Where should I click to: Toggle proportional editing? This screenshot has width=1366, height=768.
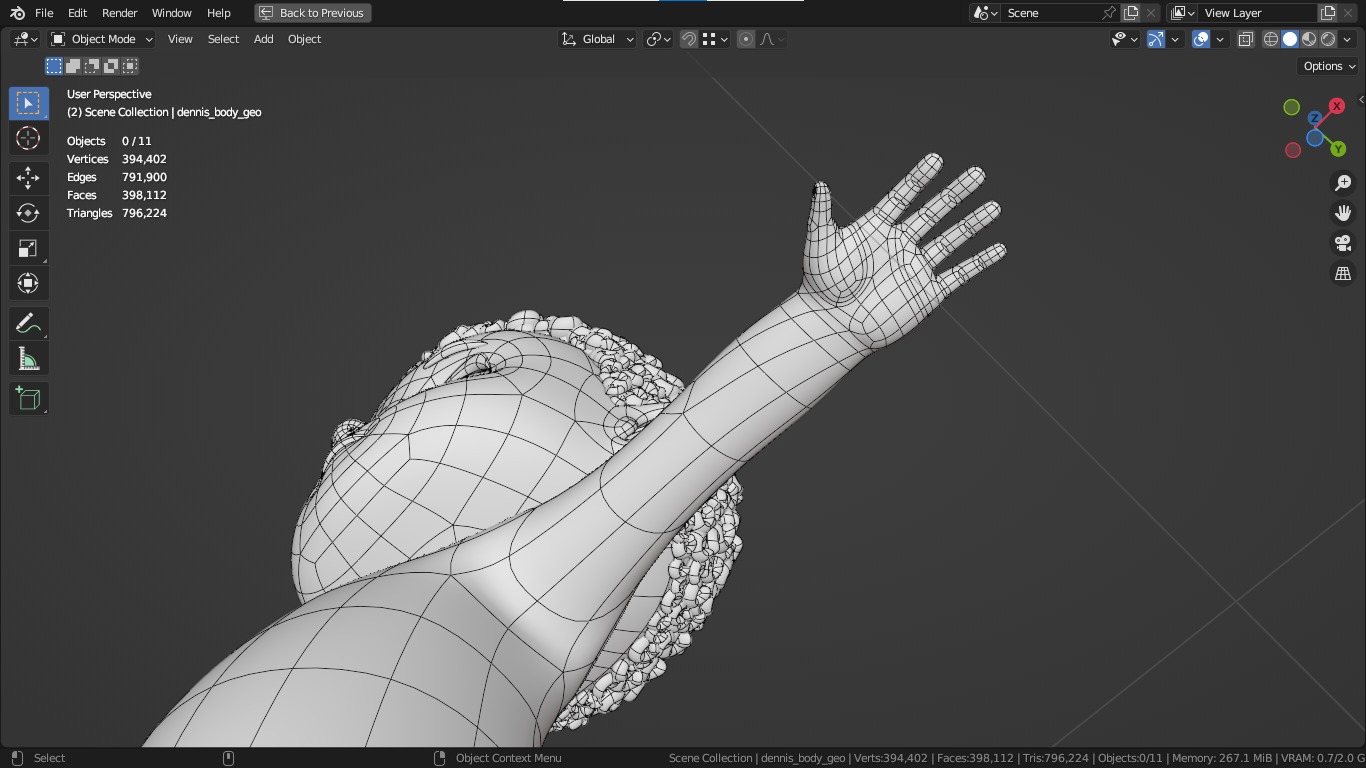click(x=746, y=39)
